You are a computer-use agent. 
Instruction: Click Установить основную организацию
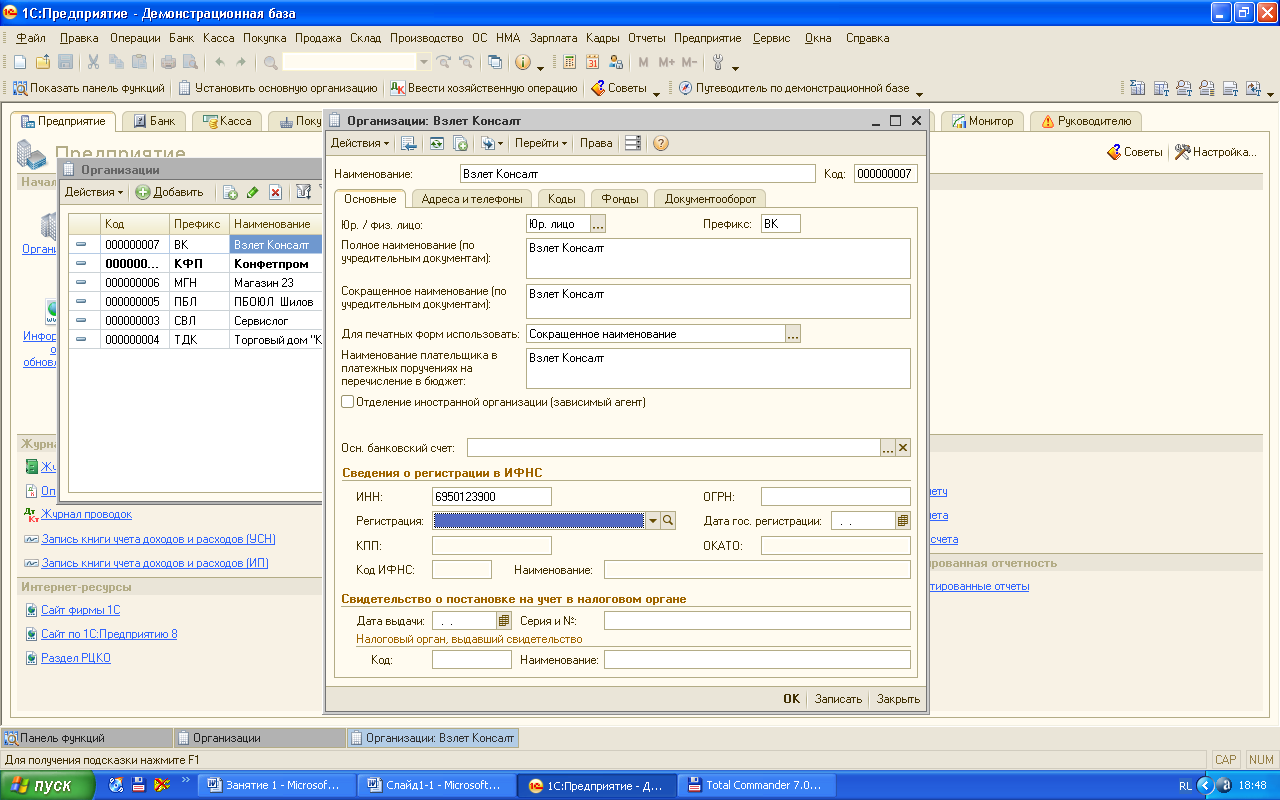point(278,88)
